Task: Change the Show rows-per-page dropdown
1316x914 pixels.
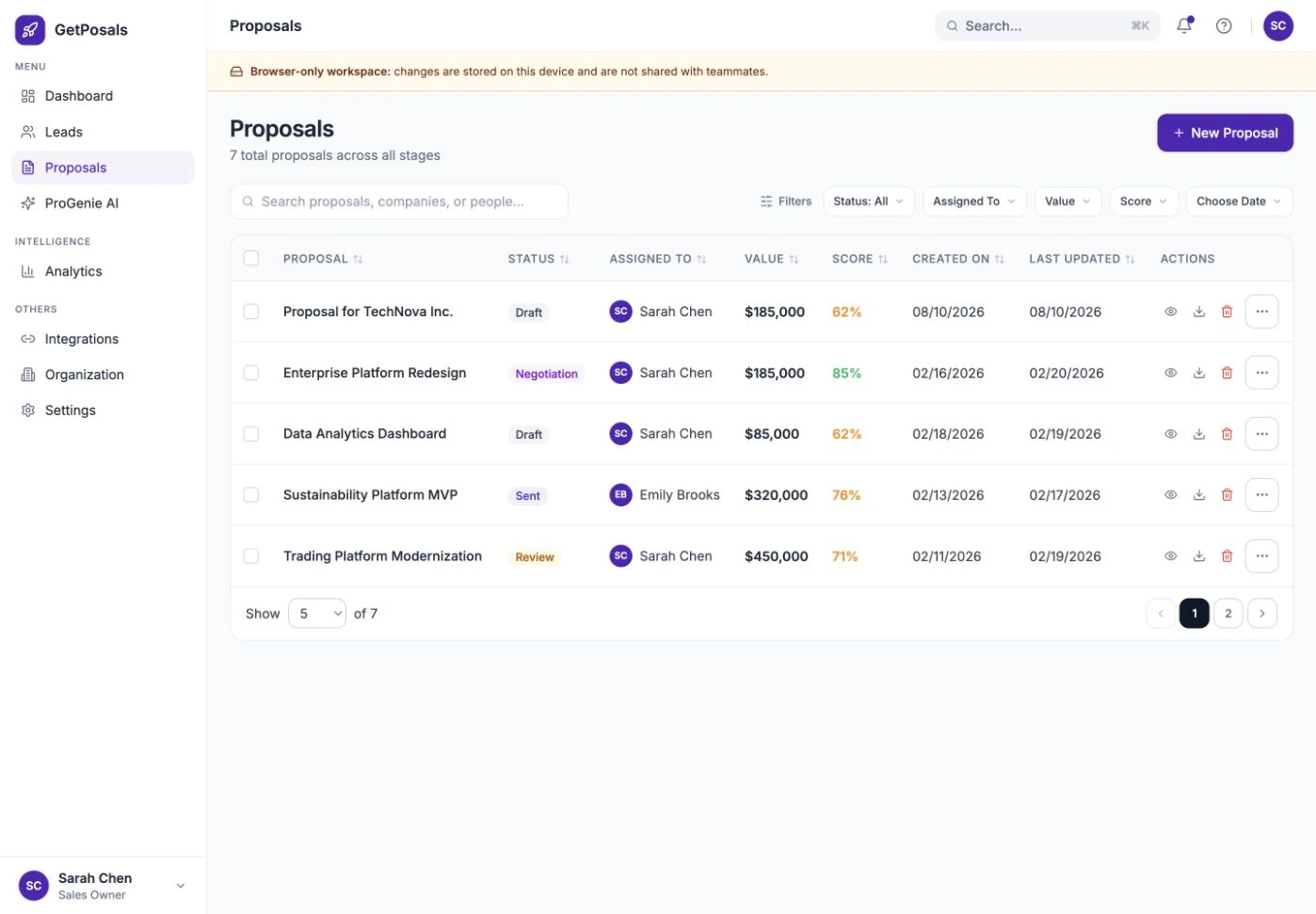Action: pos(317,614)
